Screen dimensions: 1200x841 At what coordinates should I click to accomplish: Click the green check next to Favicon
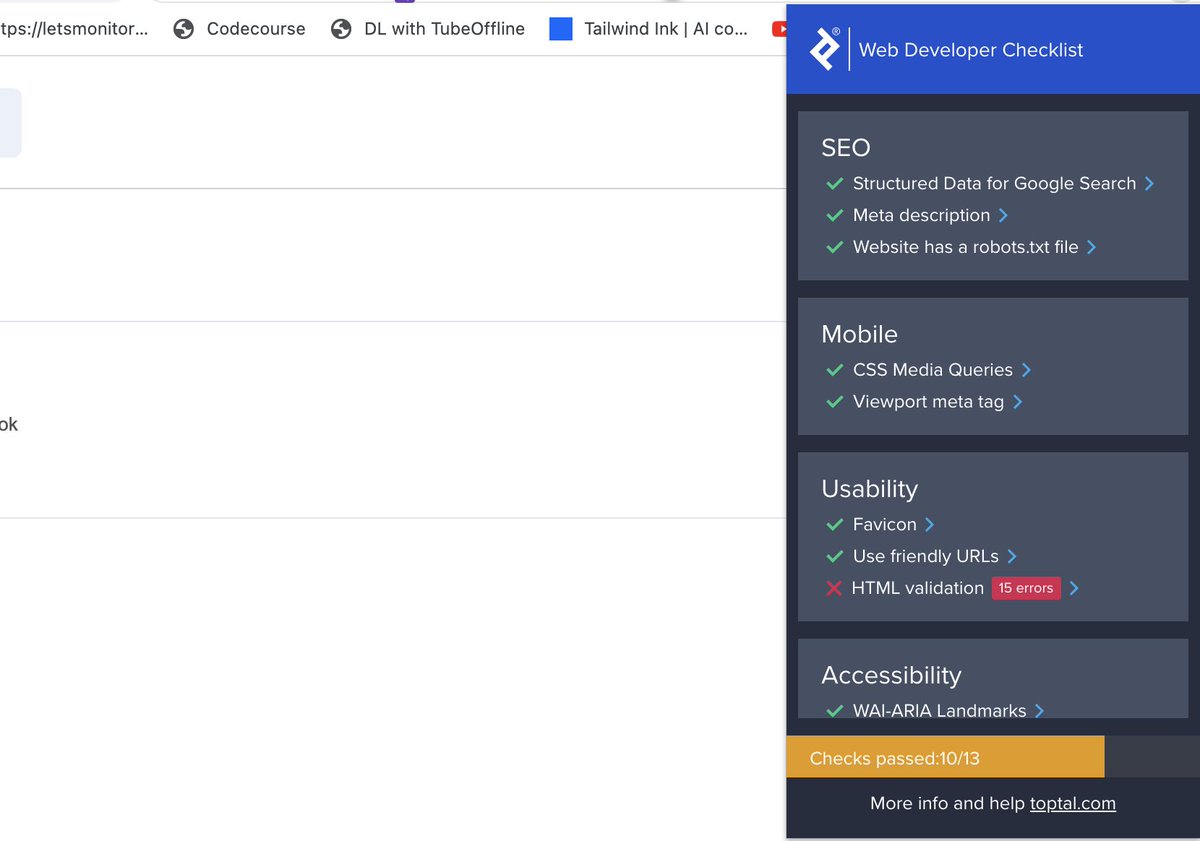[x=835, y=524]
